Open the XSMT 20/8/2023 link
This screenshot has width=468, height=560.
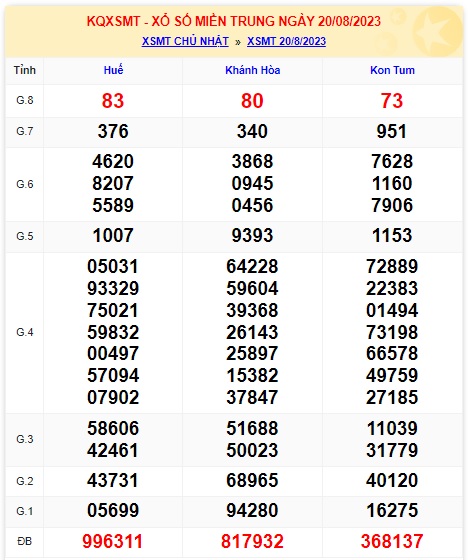(287, 41)
